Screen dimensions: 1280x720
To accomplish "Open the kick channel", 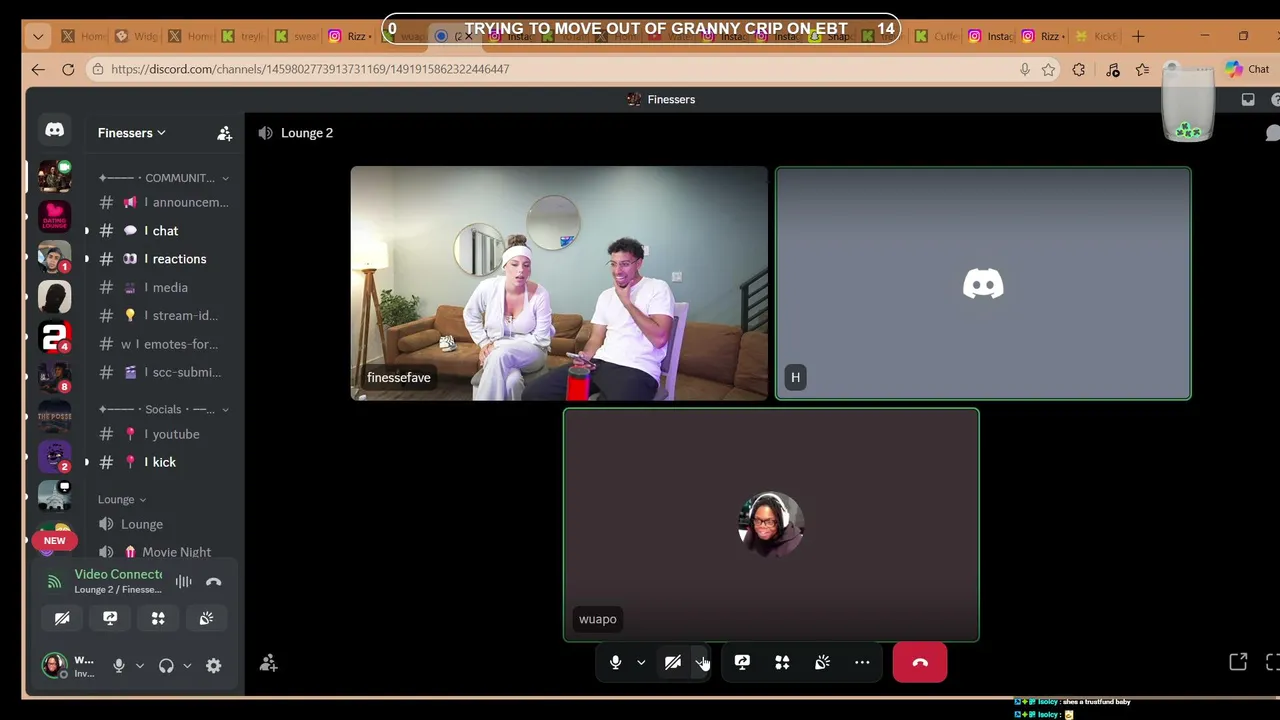I will point(164,462).
